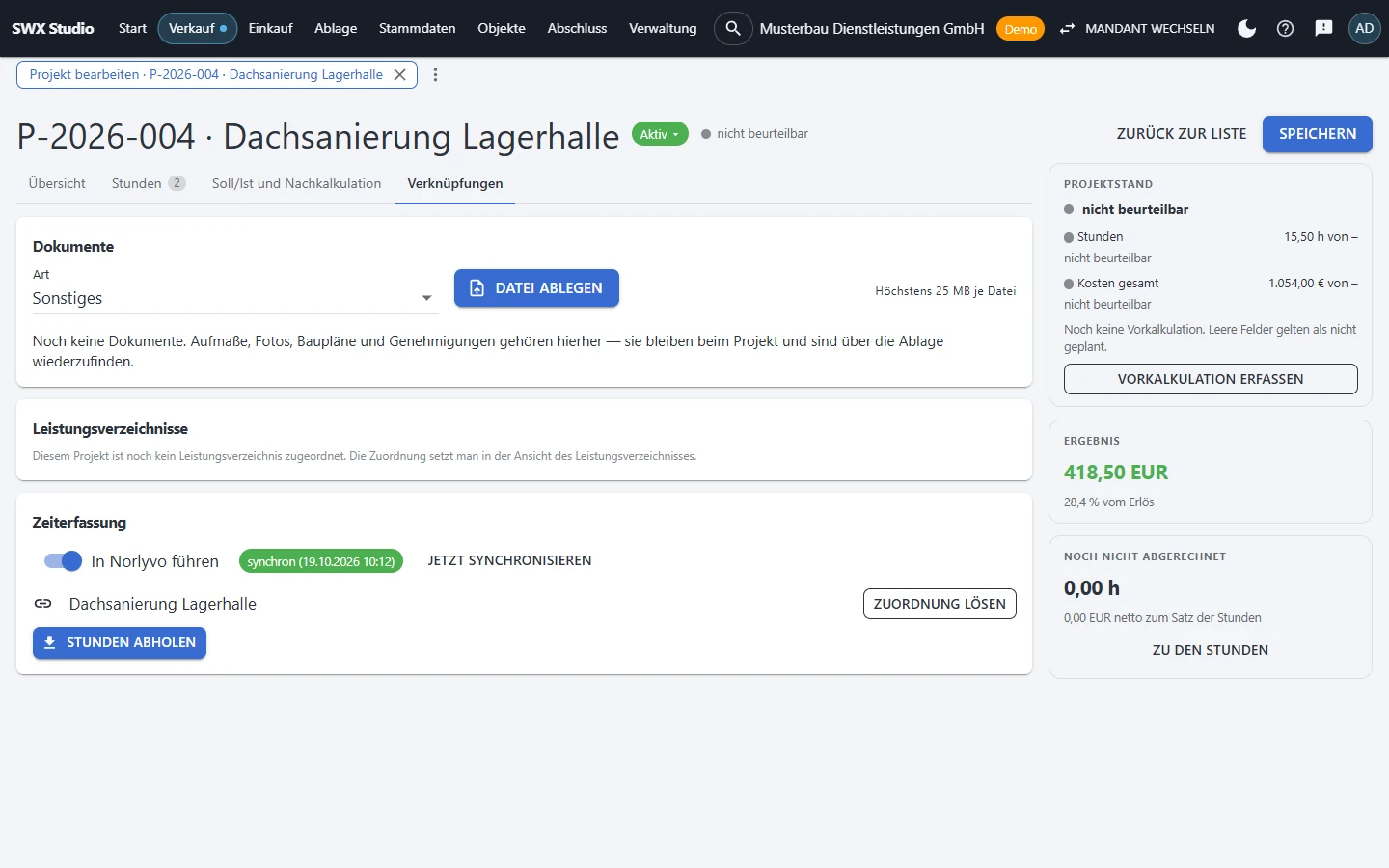1389x868 pixels.
Task: Switch to the Stunden tab
Action: tap(149, 183)
